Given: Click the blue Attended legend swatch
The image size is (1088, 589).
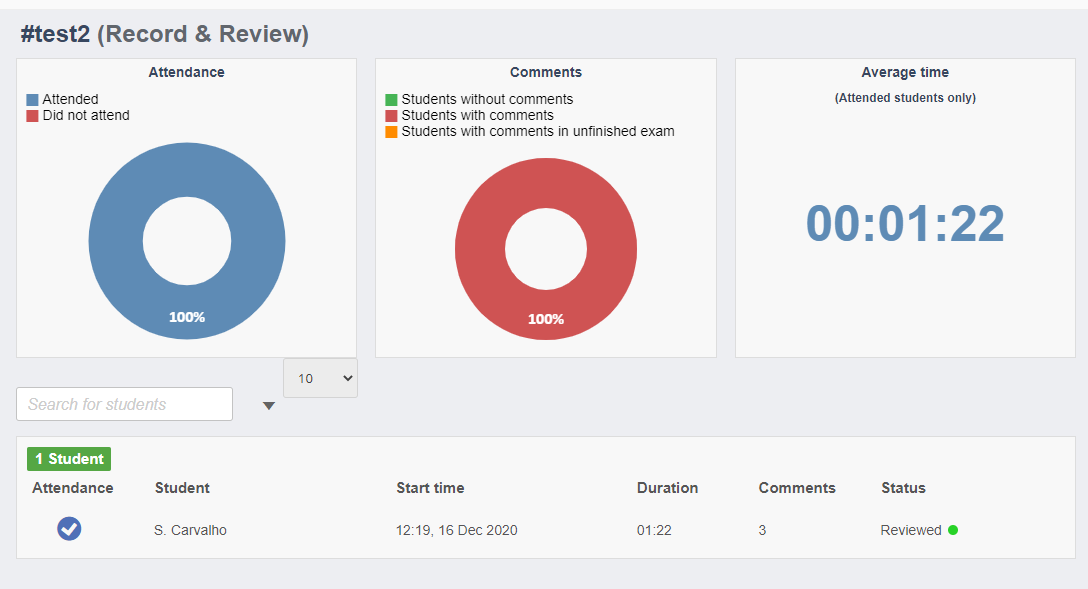Looking at the screenshot, I should pyautogui.click(x=33, y=100).
